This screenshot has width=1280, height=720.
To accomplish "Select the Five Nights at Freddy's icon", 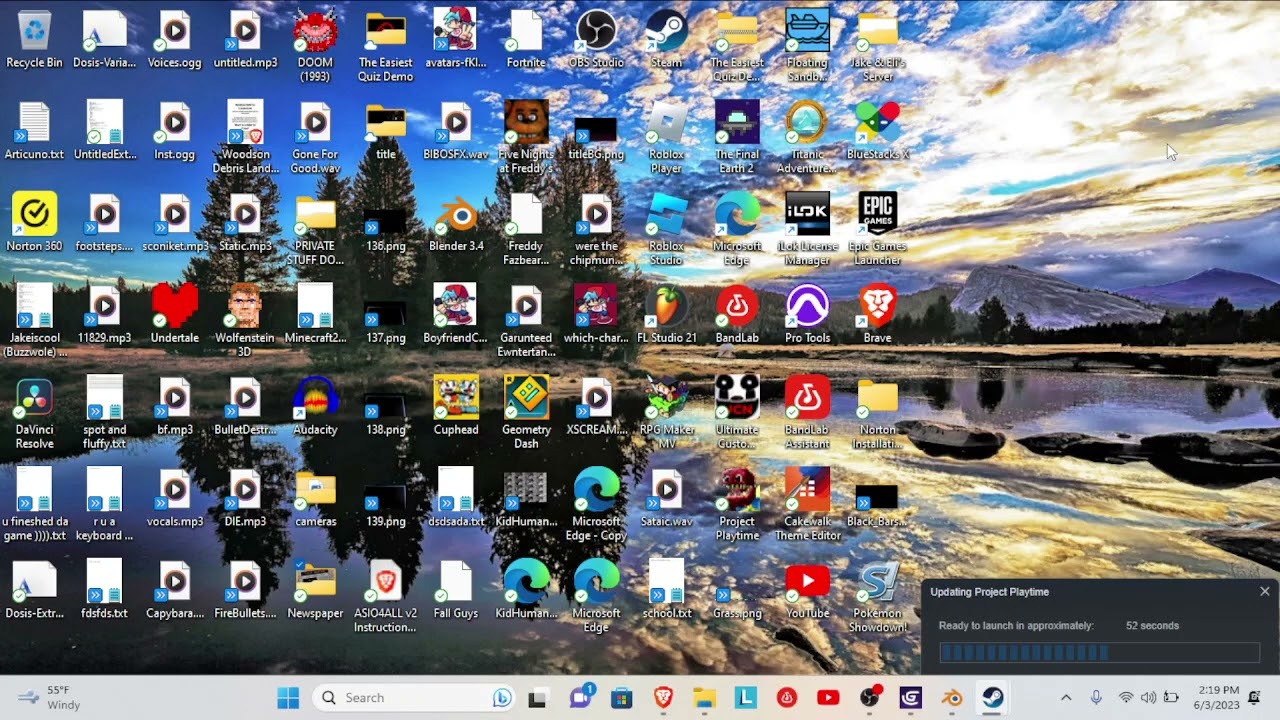I will (526, 138).
